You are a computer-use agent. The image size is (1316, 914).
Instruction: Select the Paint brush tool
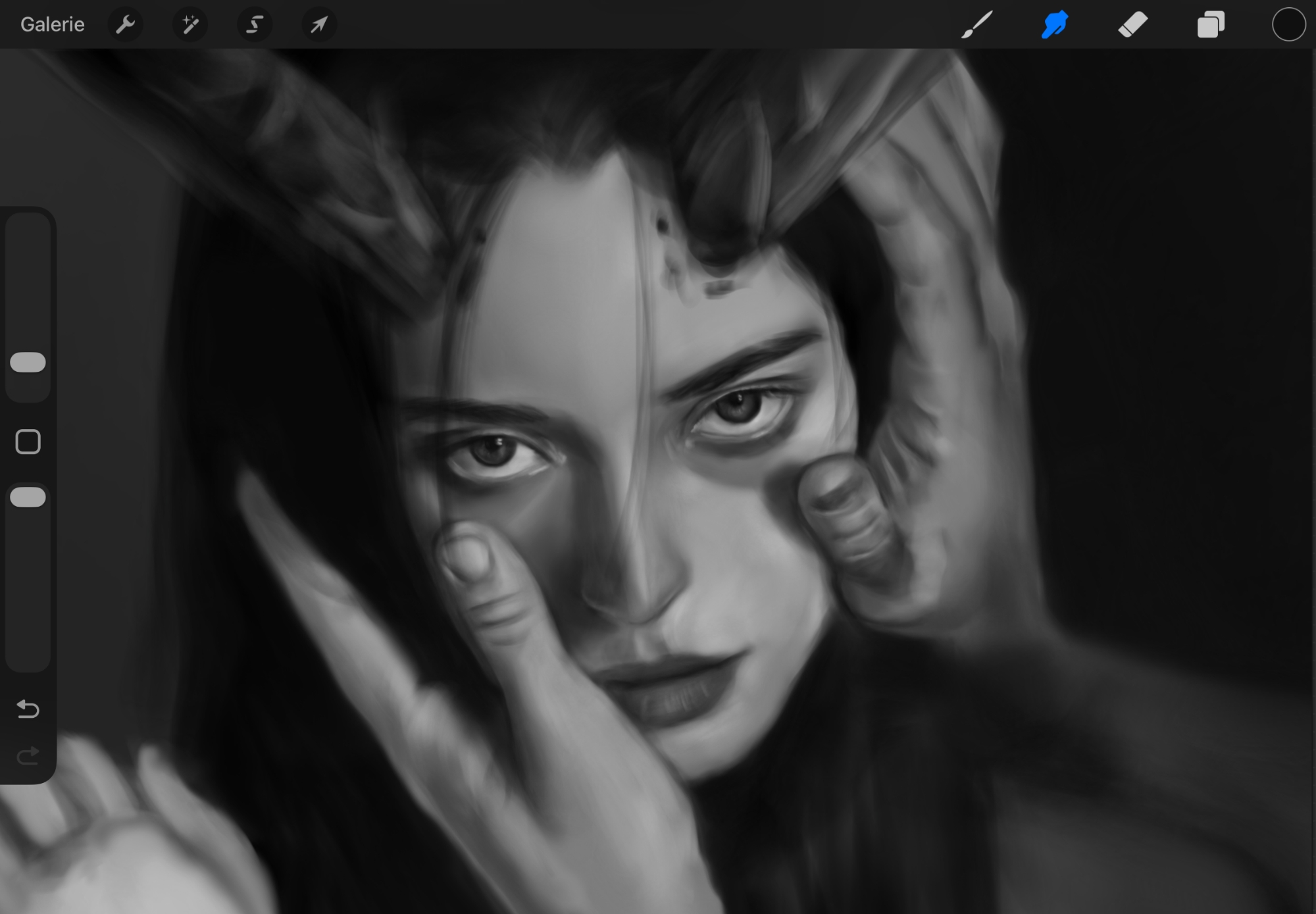pos(976,24)
